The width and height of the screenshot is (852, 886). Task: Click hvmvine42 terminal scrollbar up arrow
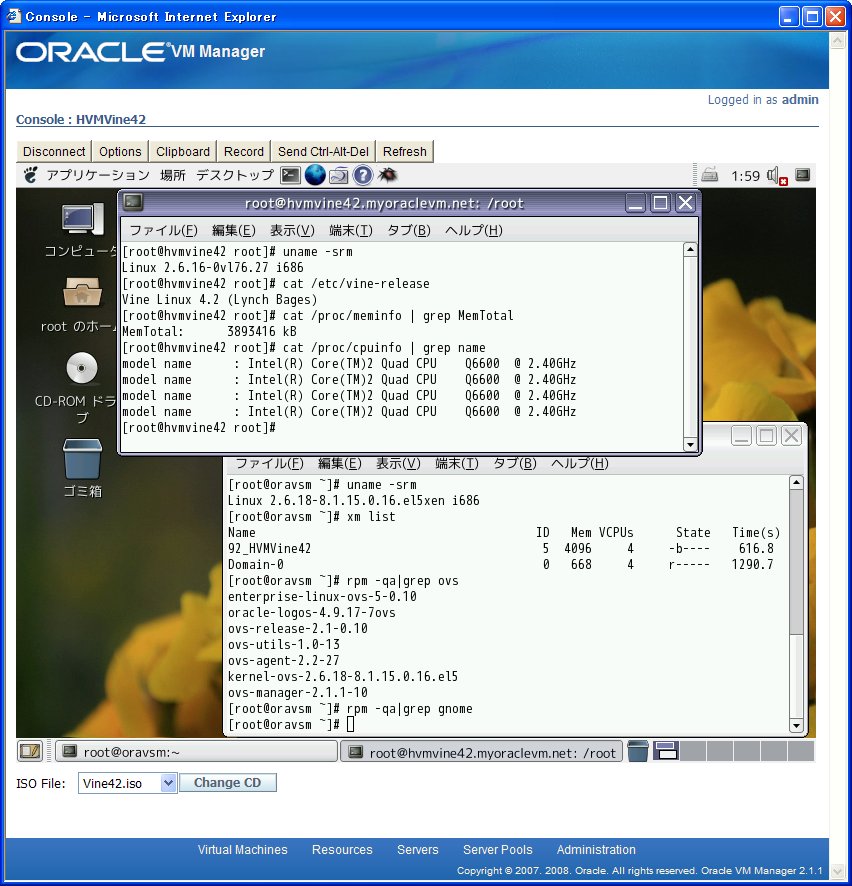tap(690, 249)
